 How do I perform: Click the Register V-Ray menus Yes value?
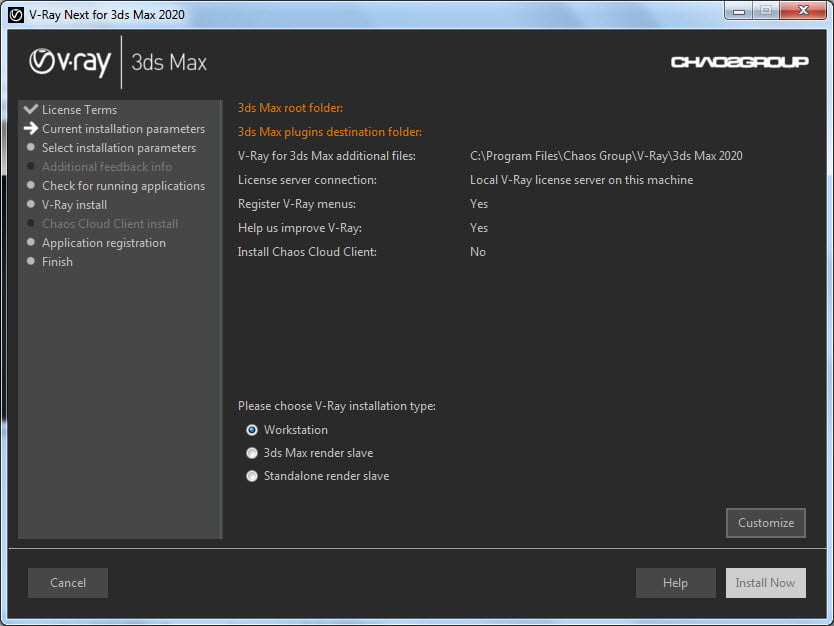point(479,204)
